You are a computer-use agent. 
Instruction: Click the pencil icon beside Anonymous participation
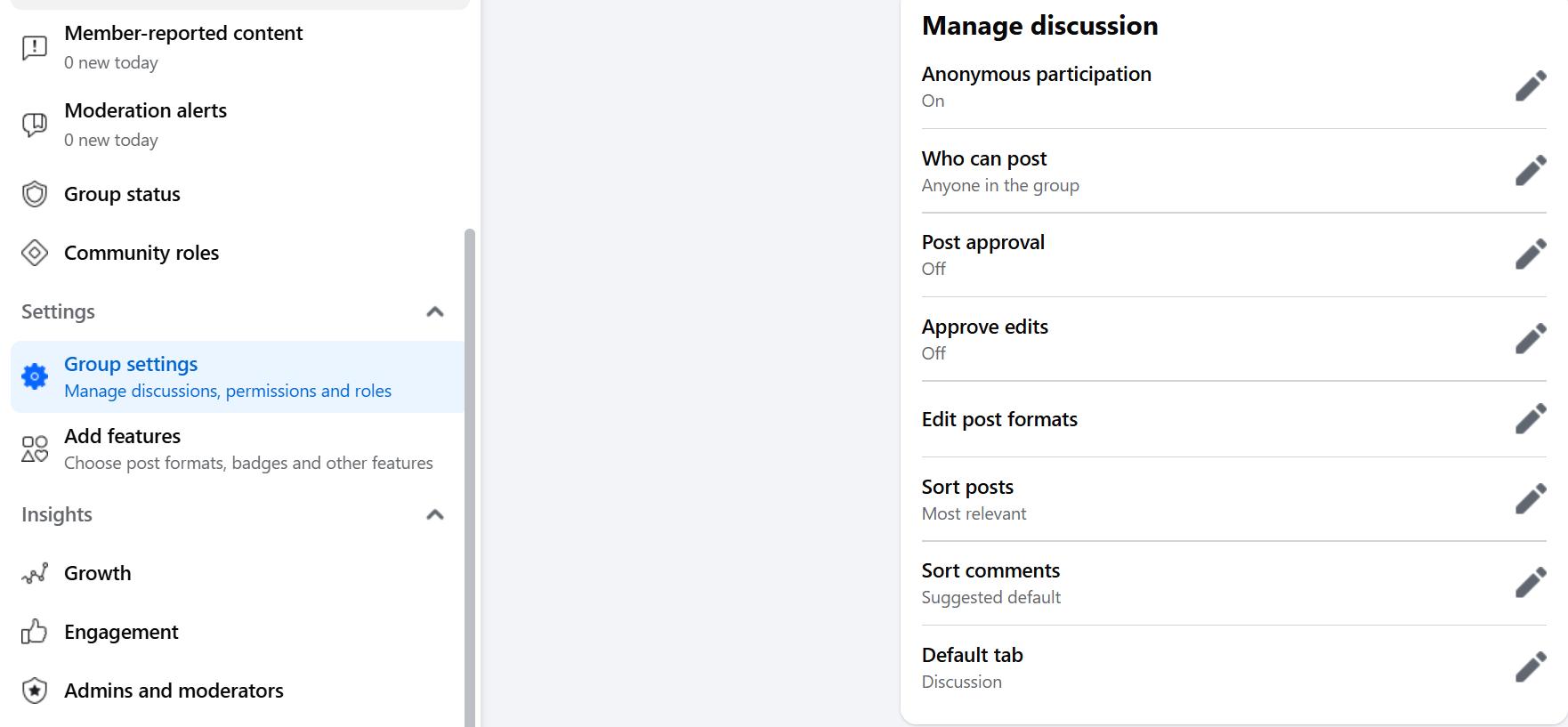[x=1530, y=86]
